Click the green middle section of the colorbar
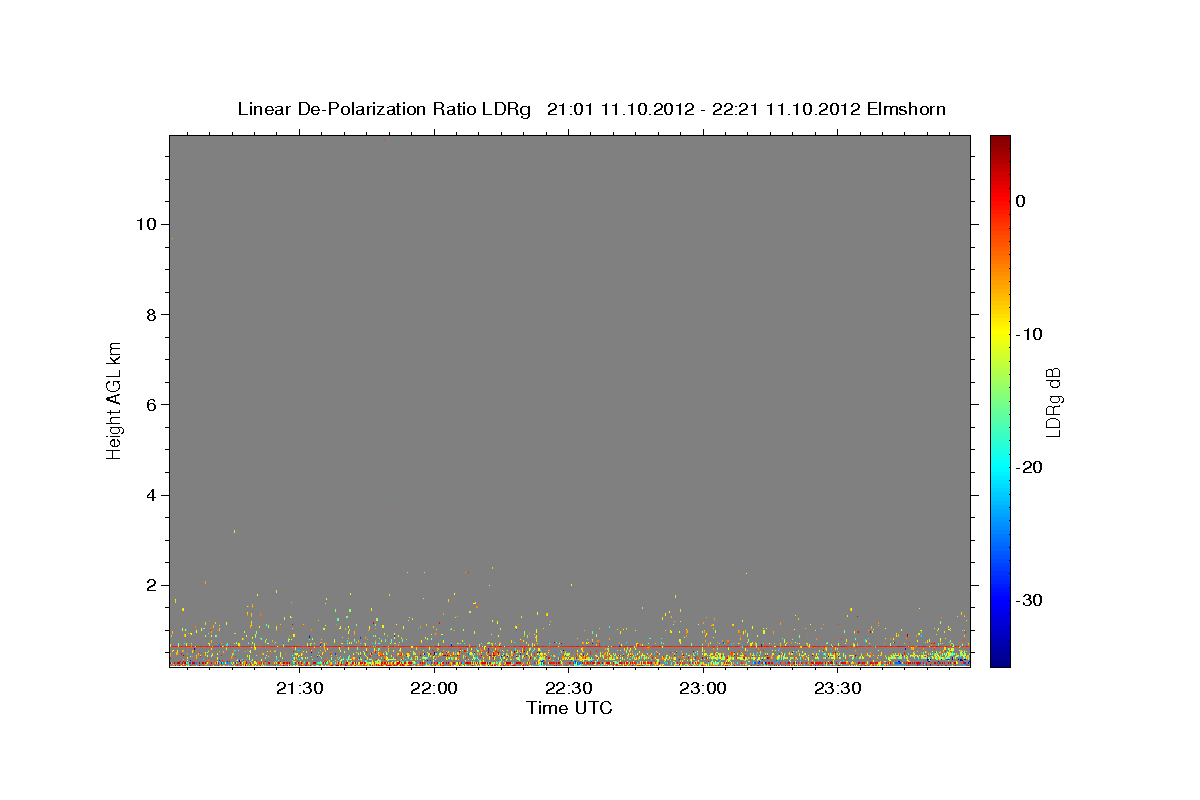 tap(1000, 400)
